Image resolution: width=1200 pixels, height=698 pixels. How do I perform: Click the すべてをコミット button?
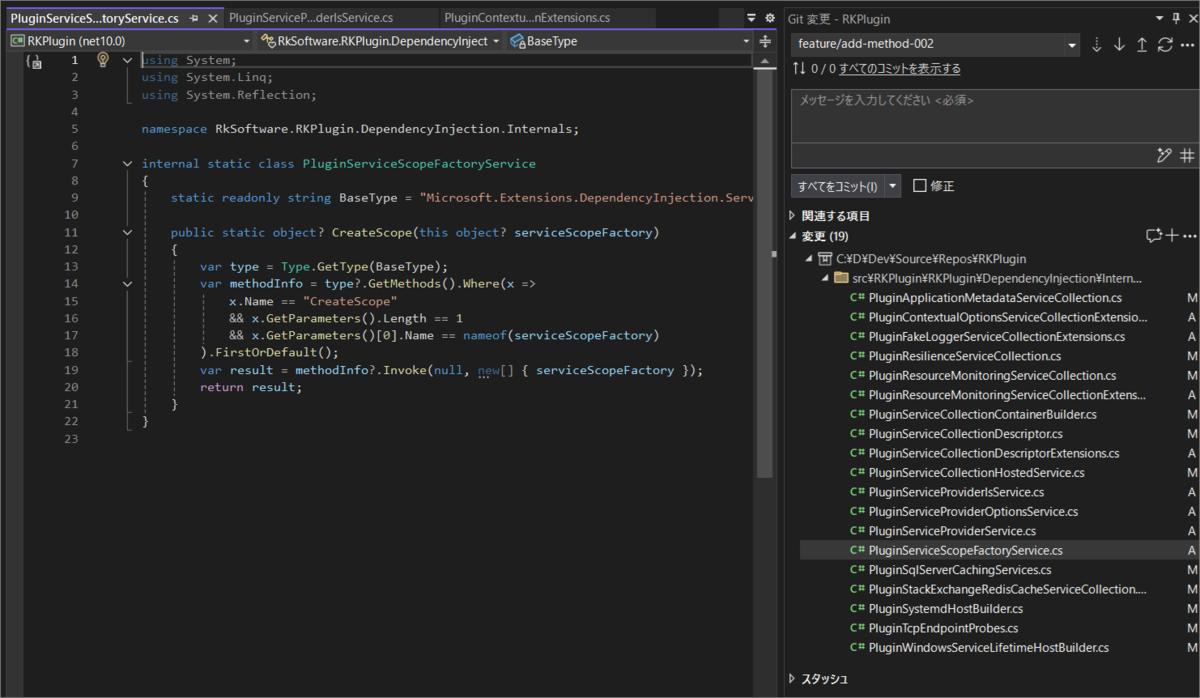[x=837, y=186]
